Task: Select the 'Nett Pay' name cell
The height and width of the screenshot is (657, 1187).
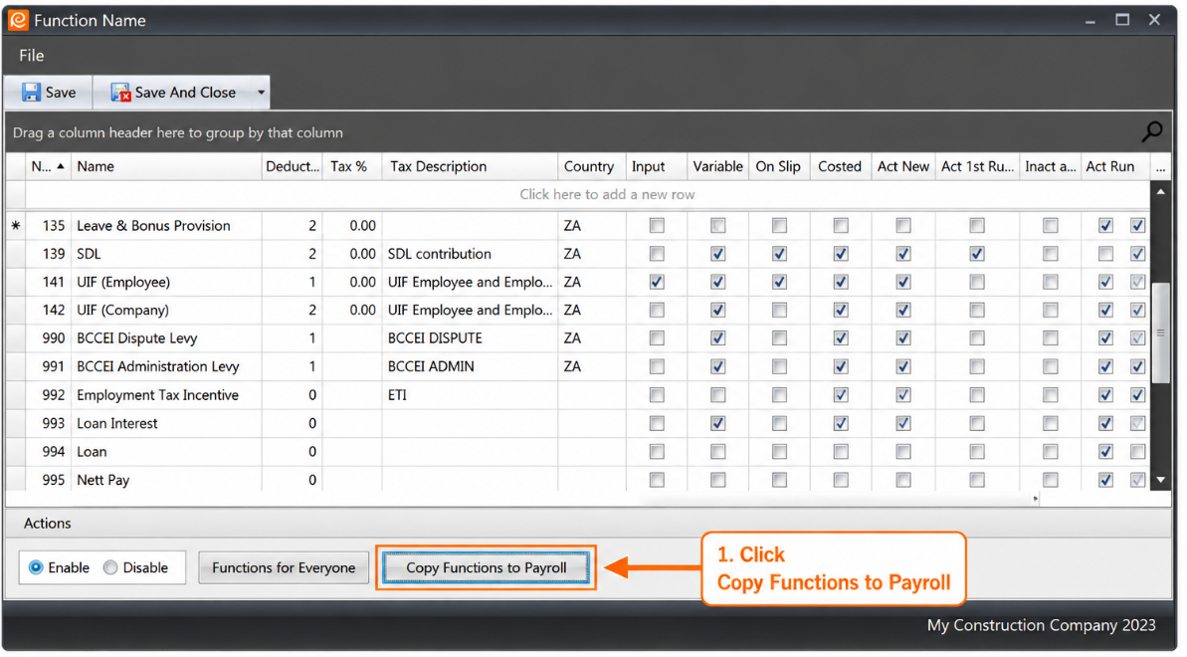Action: point(167,480)
